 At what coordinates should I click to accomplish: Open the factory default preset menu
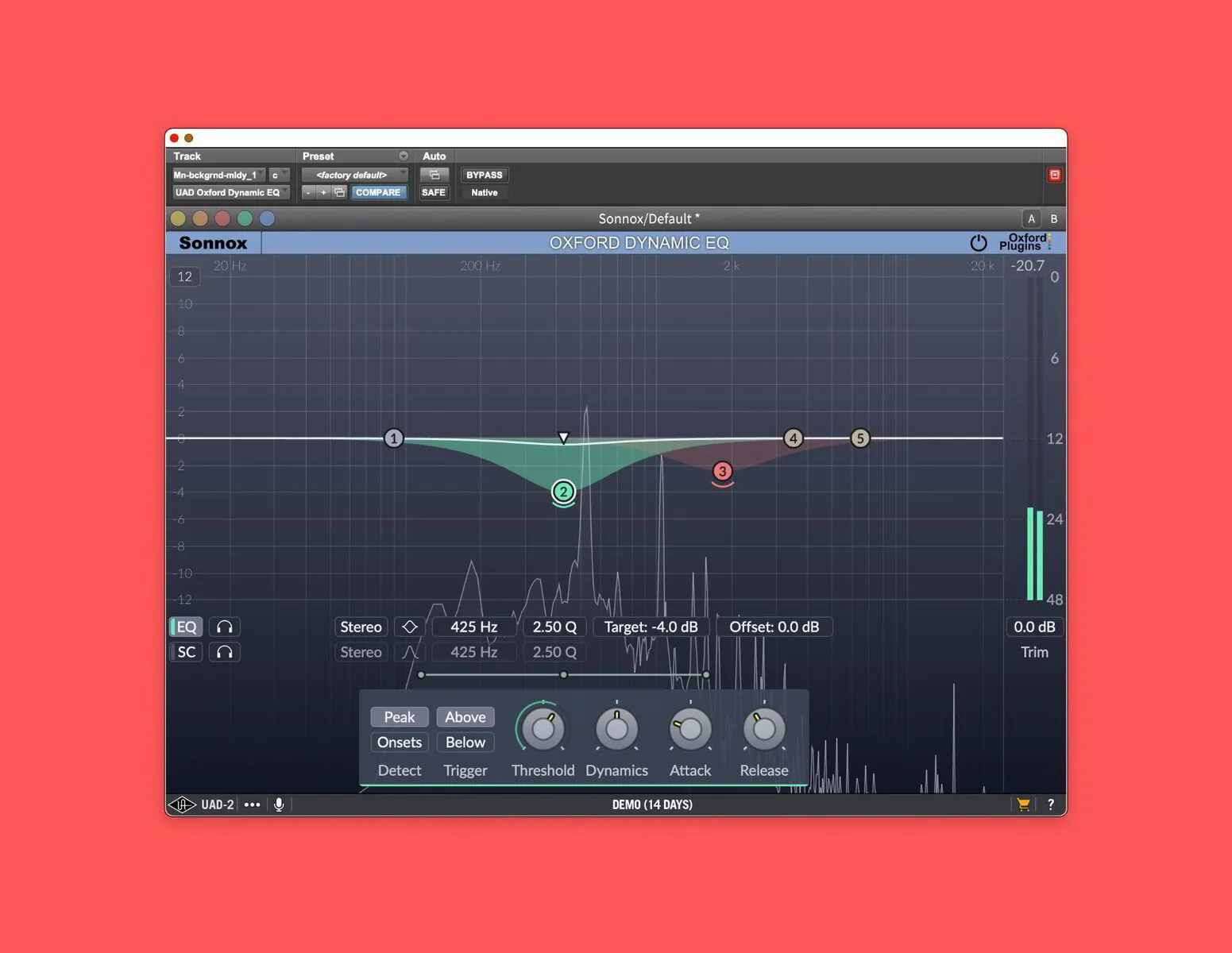pyautogui.click(x=353, y=174)
